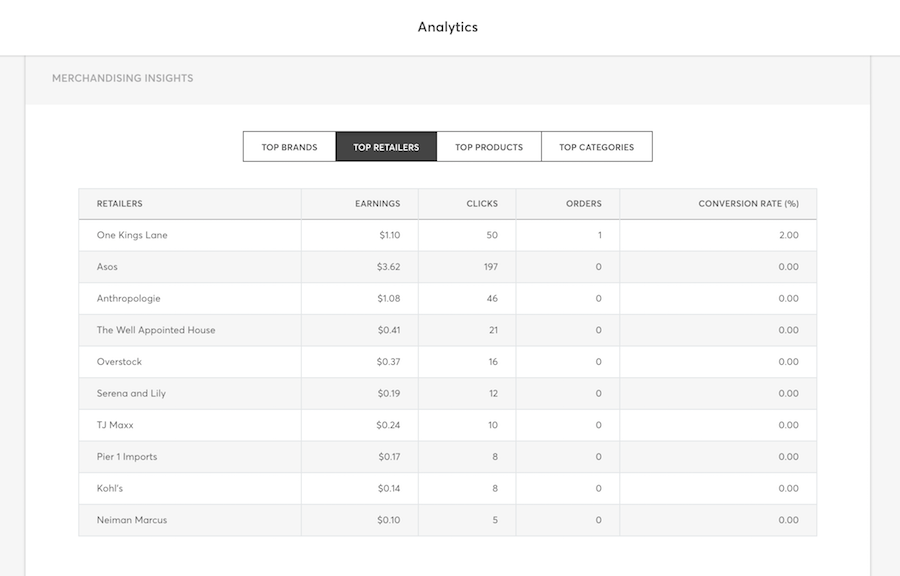Viewport: 900px width, 576px height.
Task: Click the Analytics page title
Action: pos(448,27)
